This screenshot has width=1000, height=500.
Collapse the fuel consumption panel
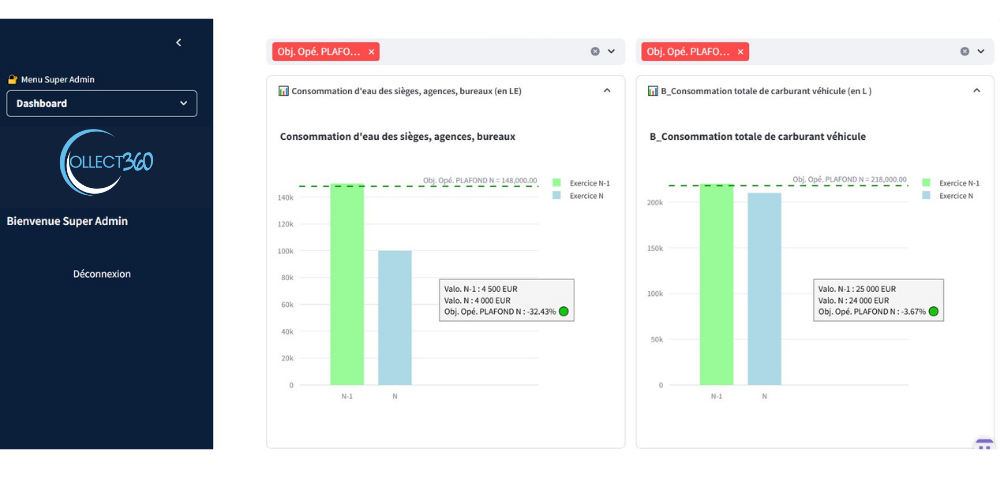point(977,91)
